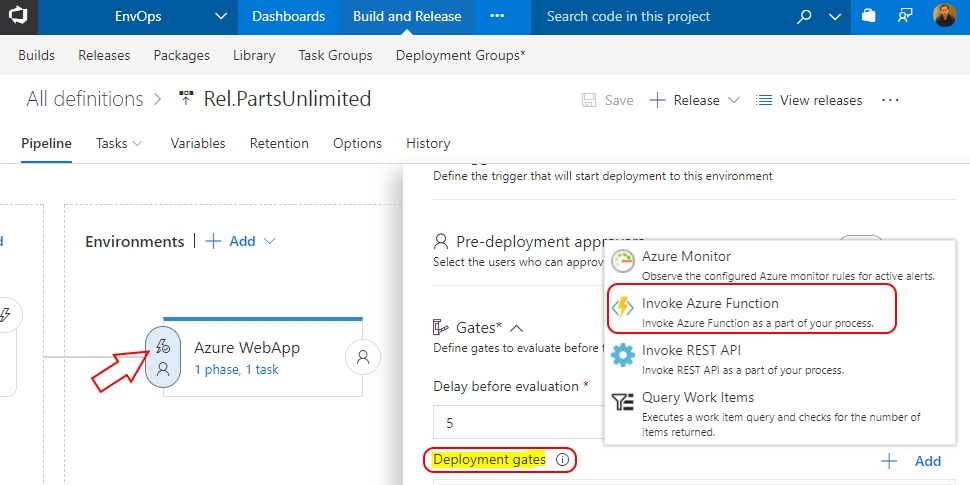Click the Save button
The height and width of the screenshot is (485, 970).
(607, 100)
